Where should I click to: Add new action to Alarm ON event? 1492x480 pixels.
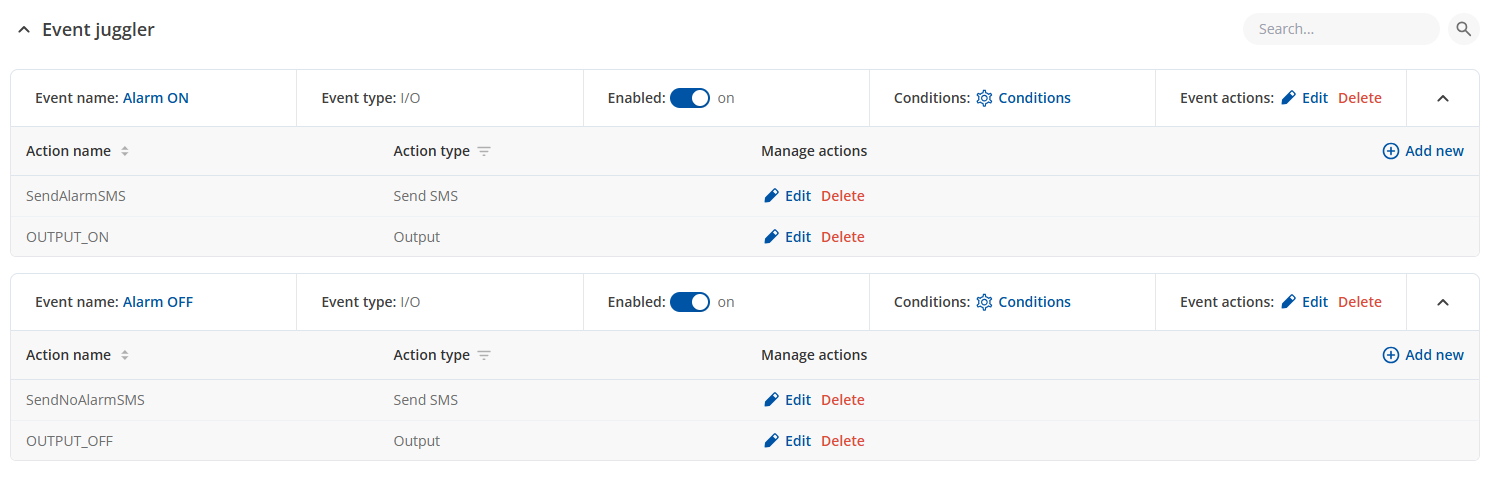pyautogui.click(x=1423, y=151)
